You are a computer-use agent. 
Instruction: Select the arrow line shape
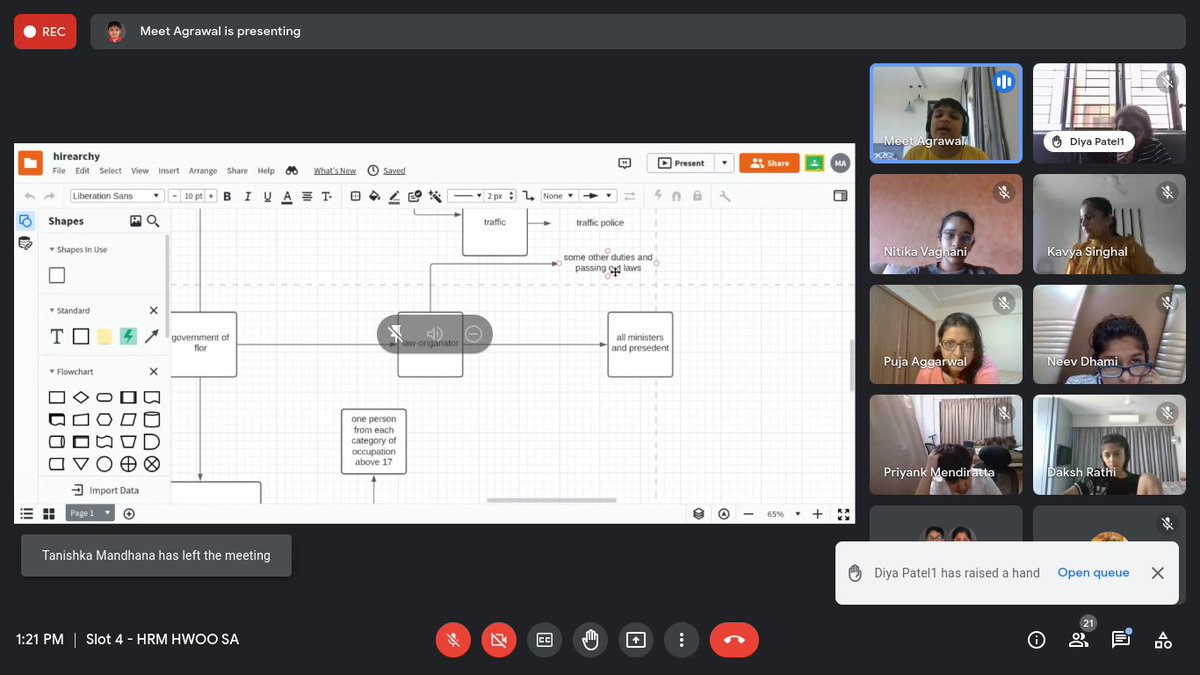pyautogui.click(x=152, y=337)
